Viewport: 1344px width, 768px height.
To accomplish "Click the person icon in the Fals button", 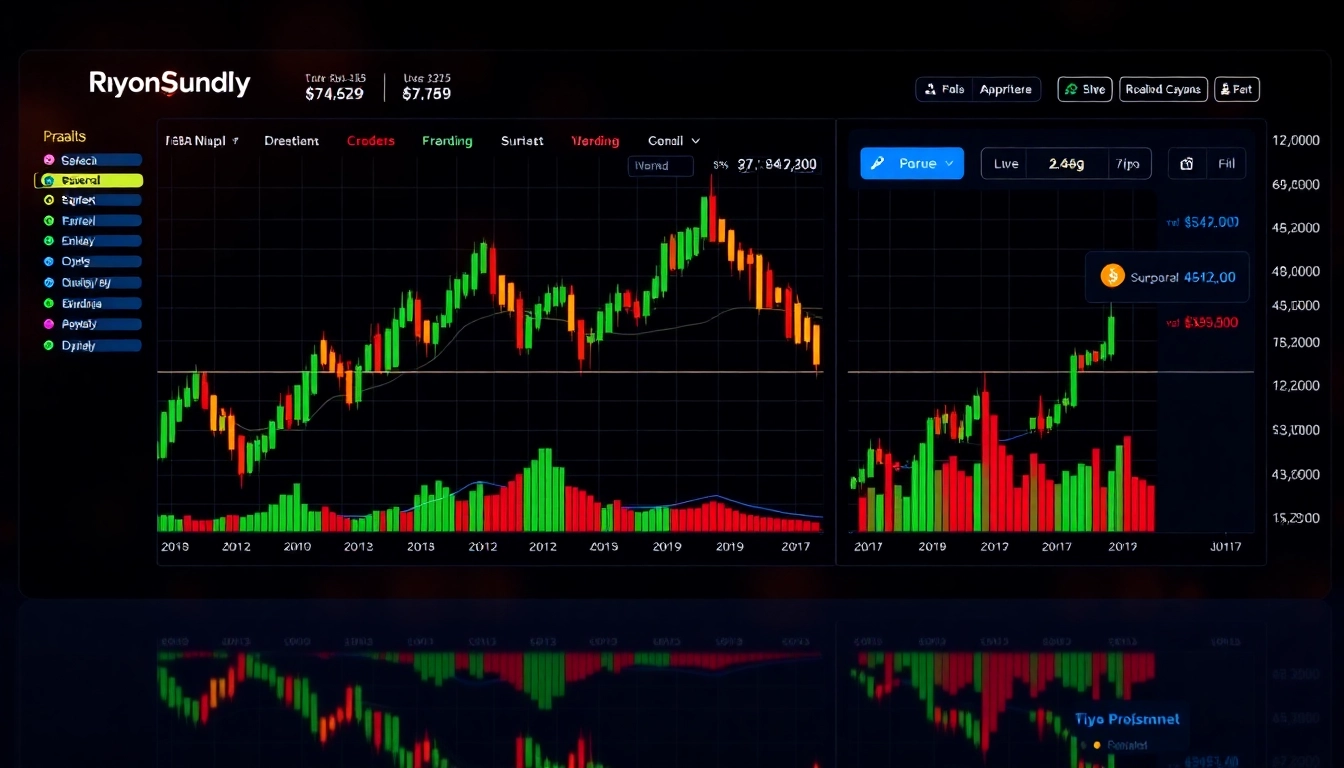I will tap(930, 90).
